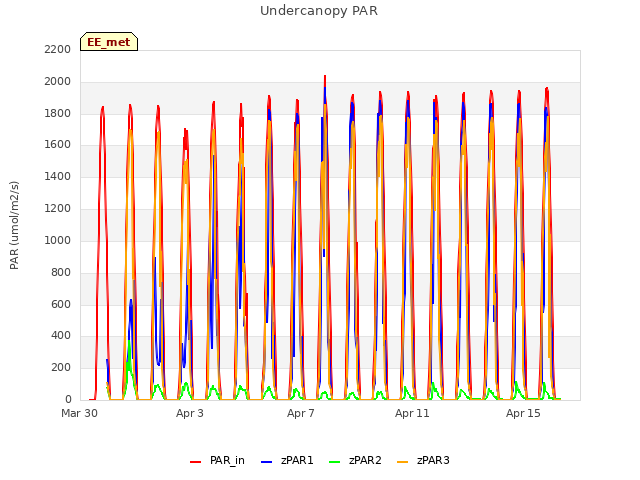Click the Mar 30 x-axis label

pos(80,413)
